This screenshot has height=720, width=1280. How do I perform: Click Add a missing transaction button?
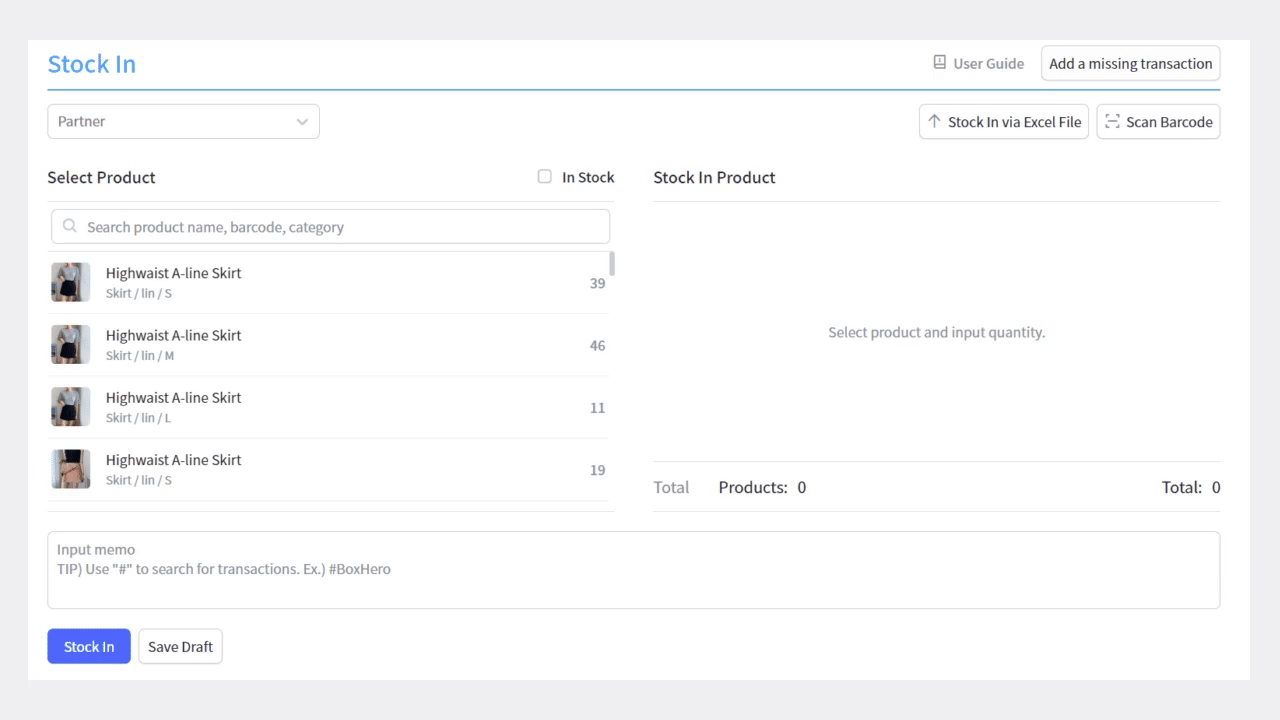[1130, 63]
